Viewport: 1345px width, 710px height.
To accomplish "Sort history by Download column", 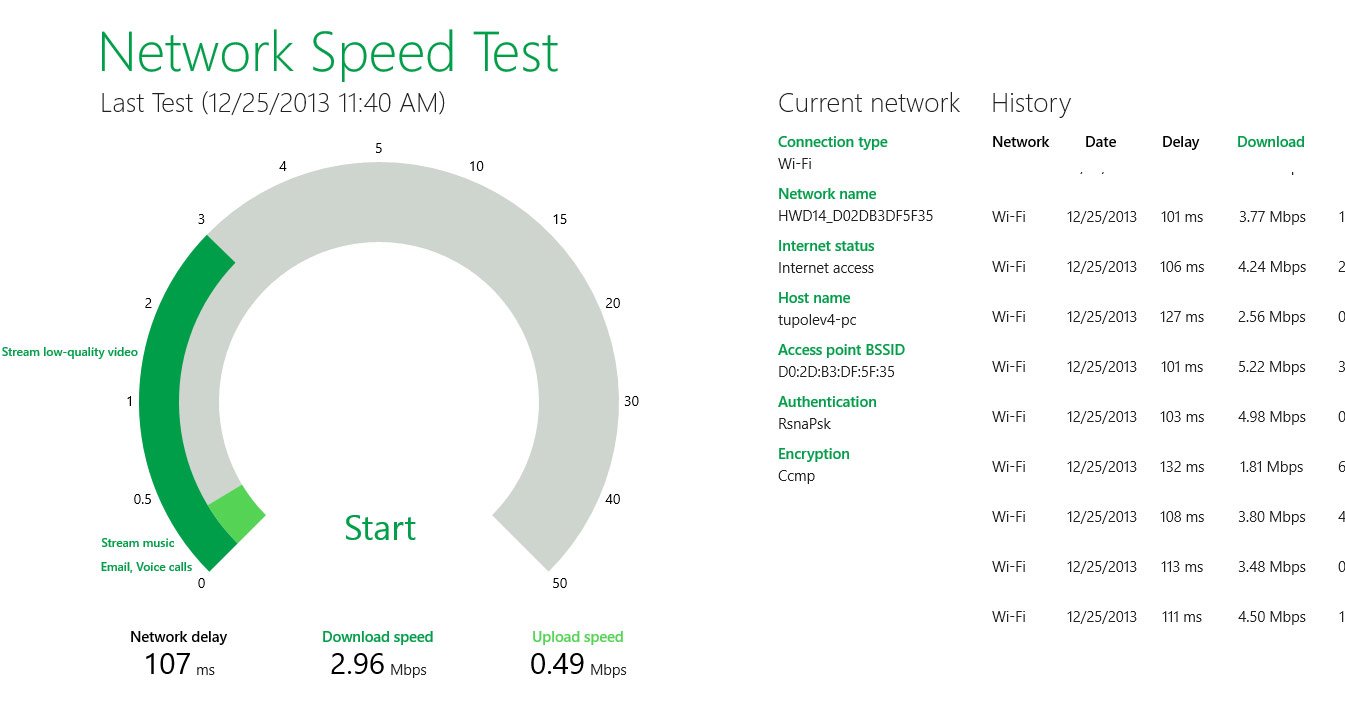I will tap(1271, 142).
